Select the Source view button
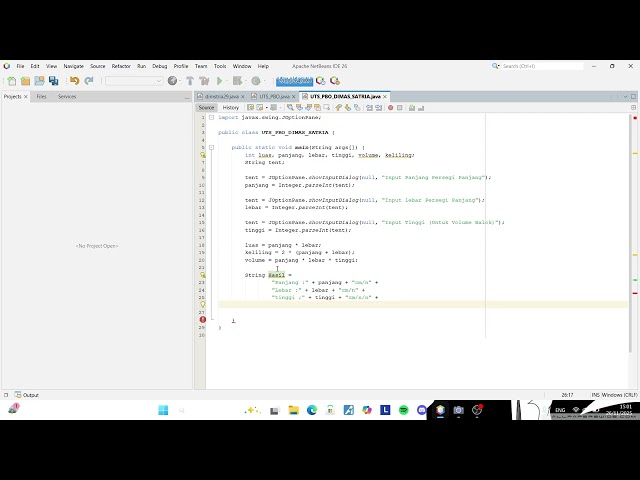 point(206,108)
